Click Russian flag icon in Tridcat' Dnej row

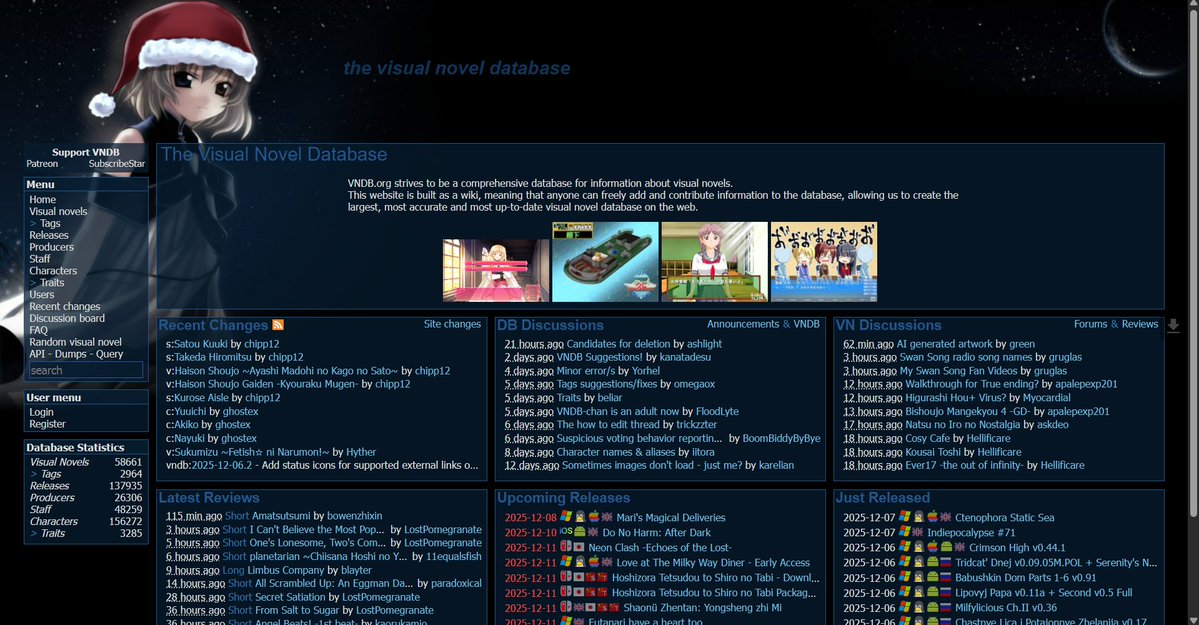pos(946,562)
